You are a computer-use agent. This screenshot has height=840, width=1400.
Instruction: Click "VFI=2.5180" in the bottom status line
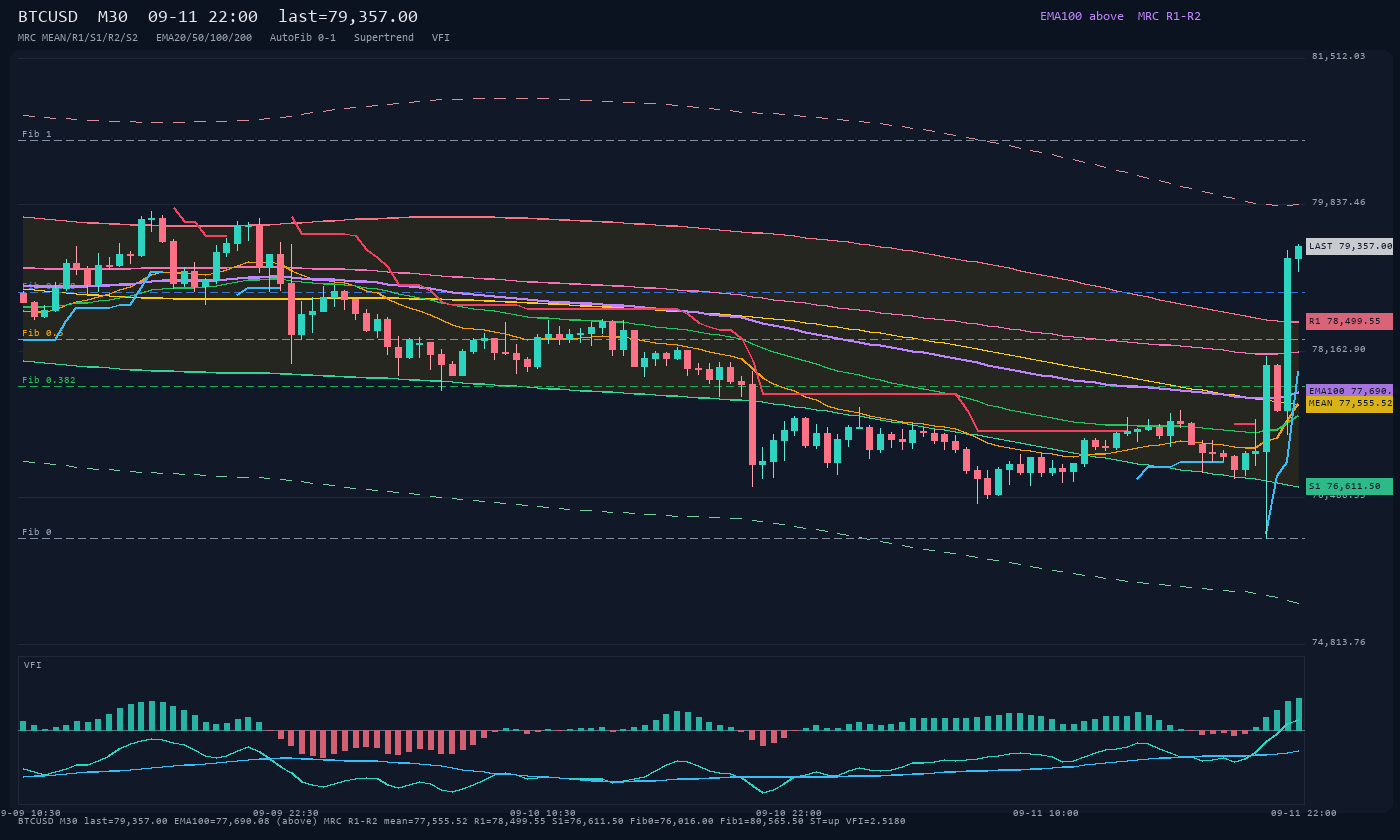pos(876,821)
